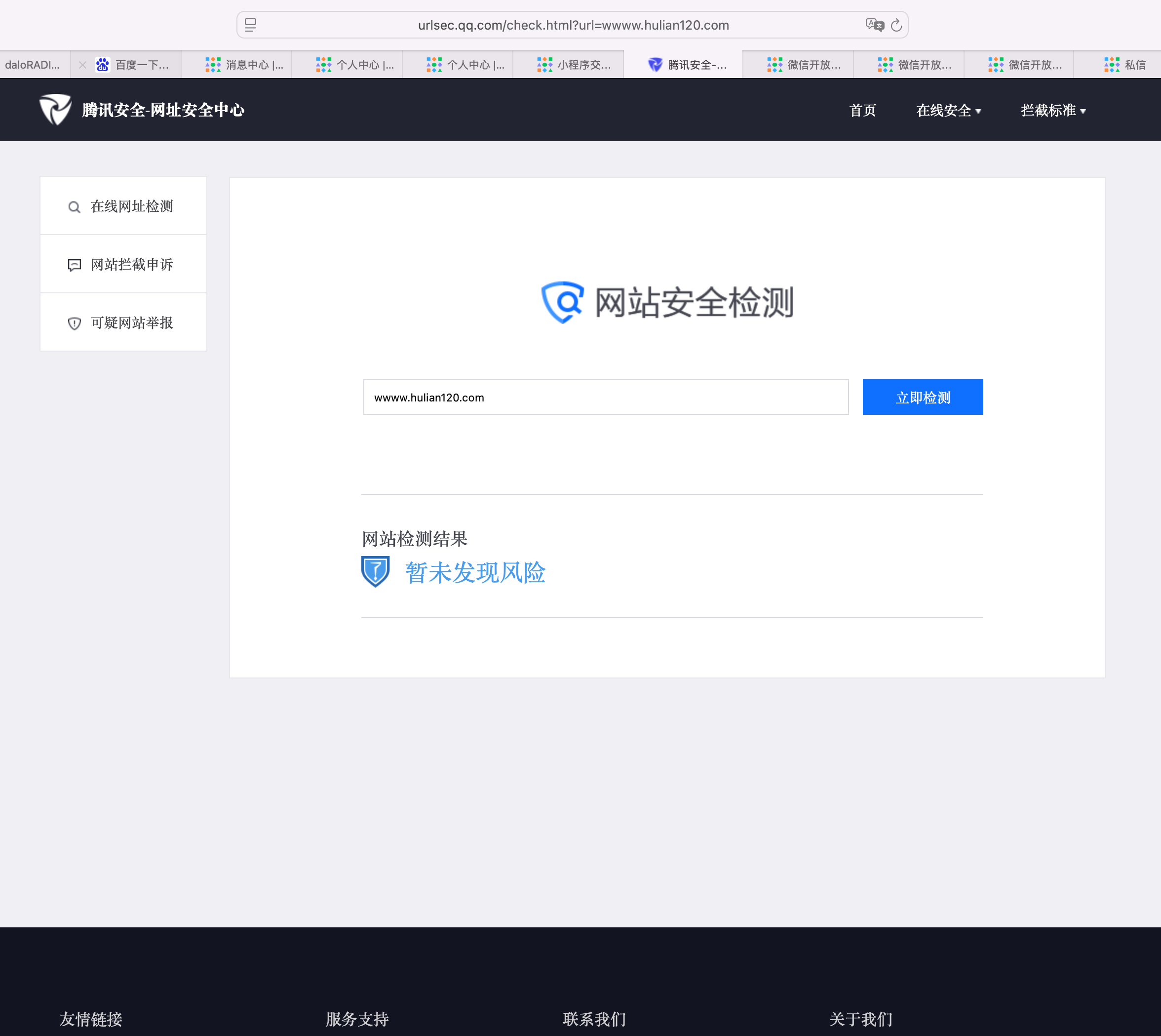Click the browser address bar
1161x1036 pixels.
click(573, 25)
